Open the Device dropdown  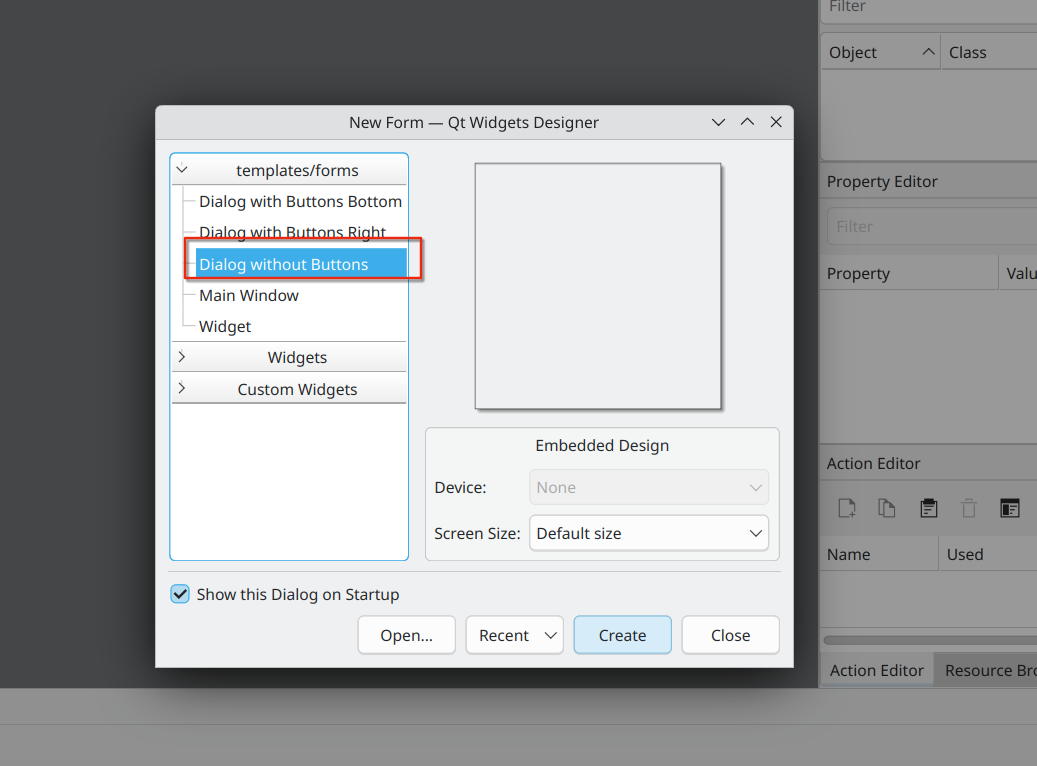pos(649,488)
